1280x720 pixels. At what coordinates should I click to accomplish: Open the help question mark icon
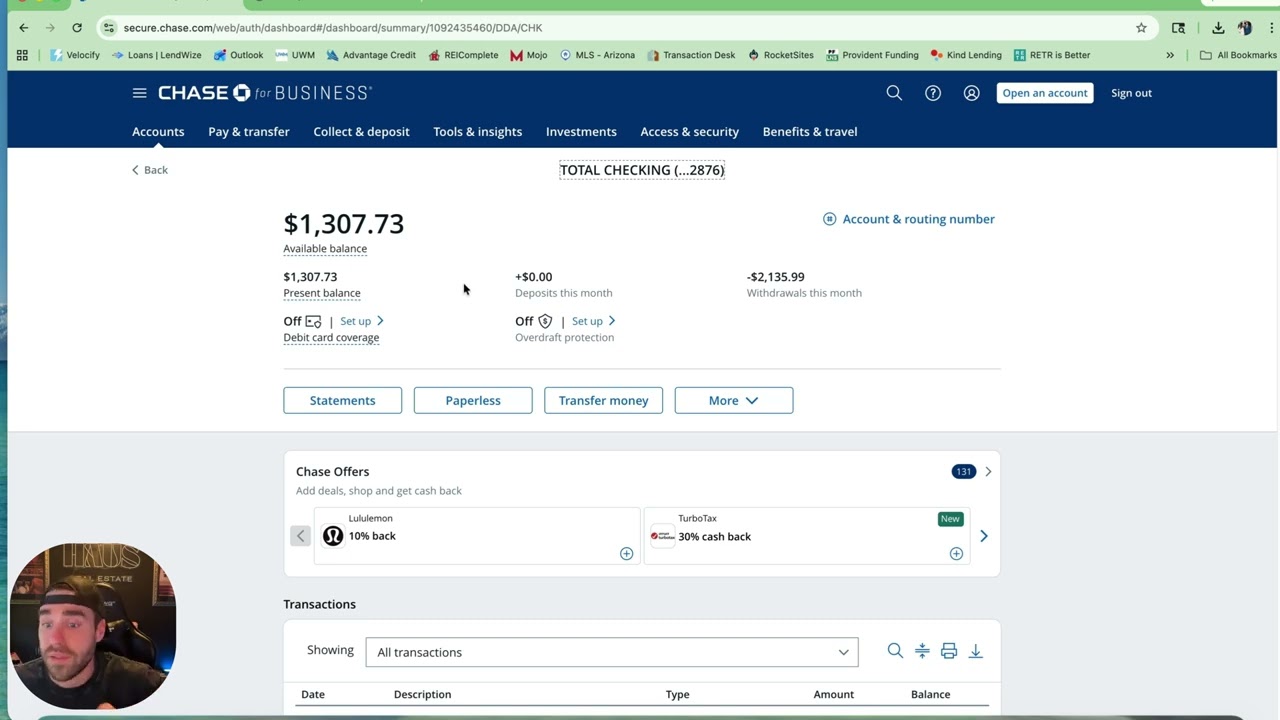click(933, 93)
